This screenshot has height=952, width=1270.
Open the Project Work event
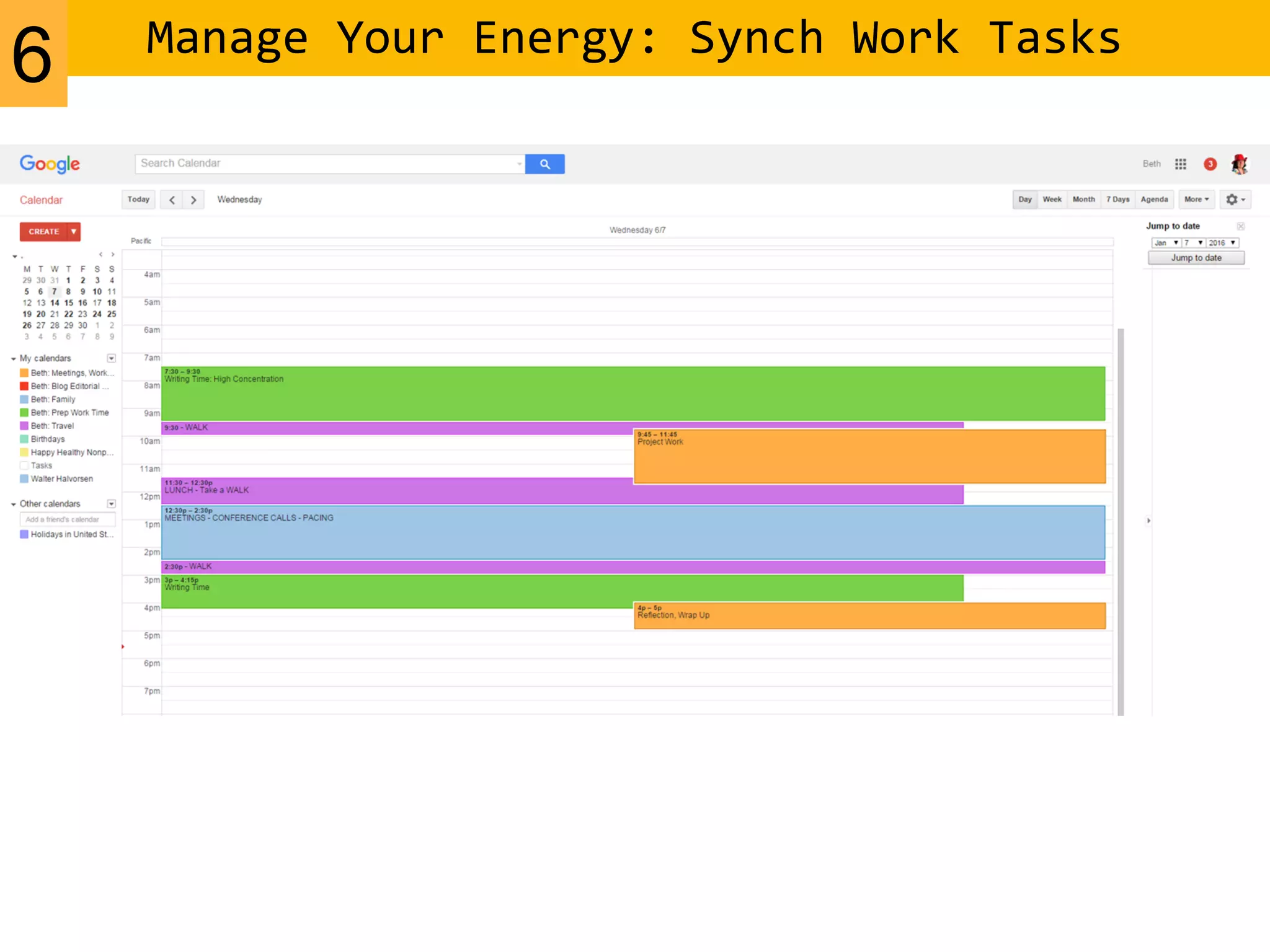tap(869, 456)
